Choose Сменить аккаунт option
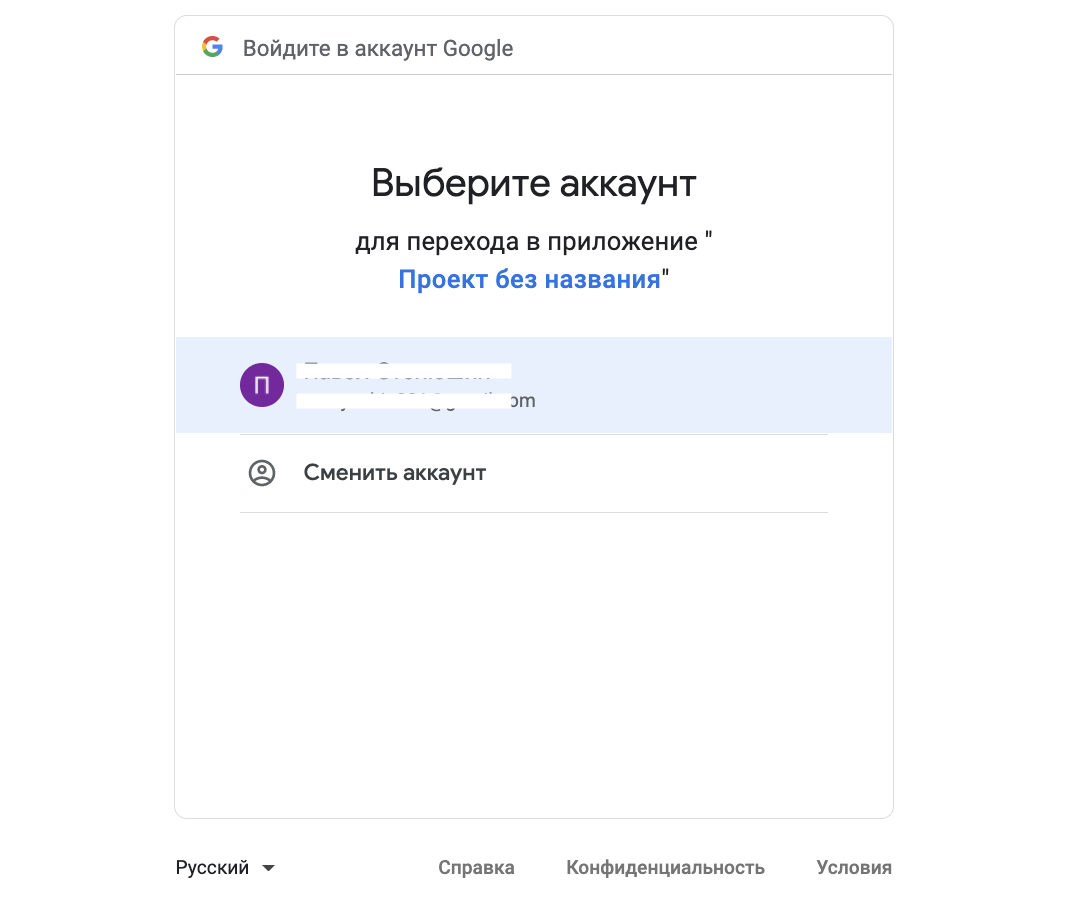1088x920 pixels. [534, 473]
